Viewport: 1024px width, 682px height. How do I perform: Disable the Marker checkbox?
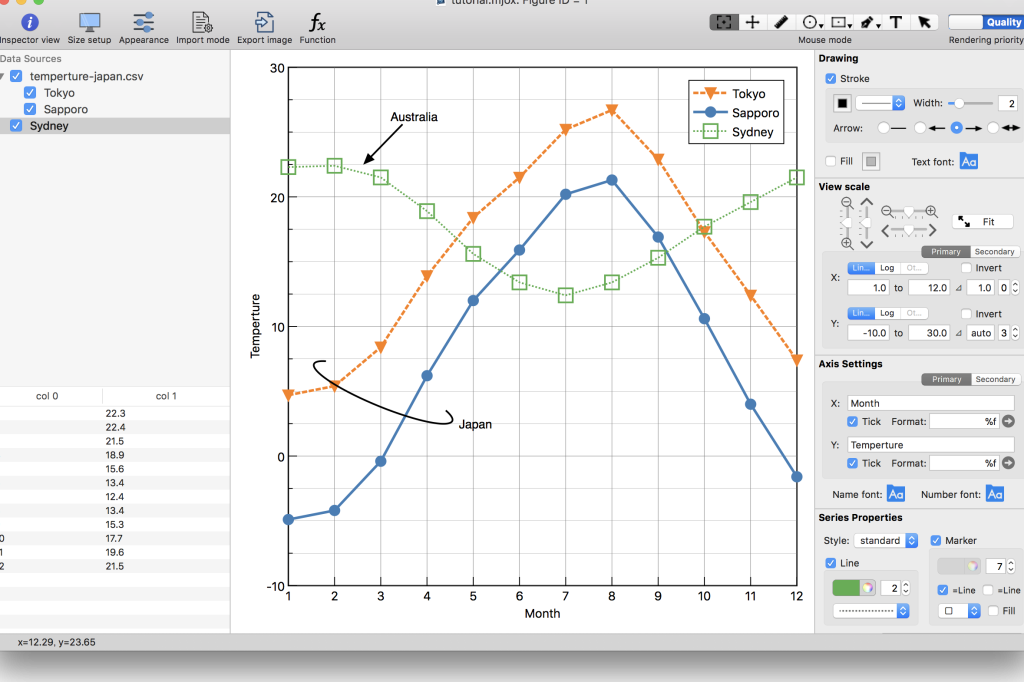pos(937,541)
